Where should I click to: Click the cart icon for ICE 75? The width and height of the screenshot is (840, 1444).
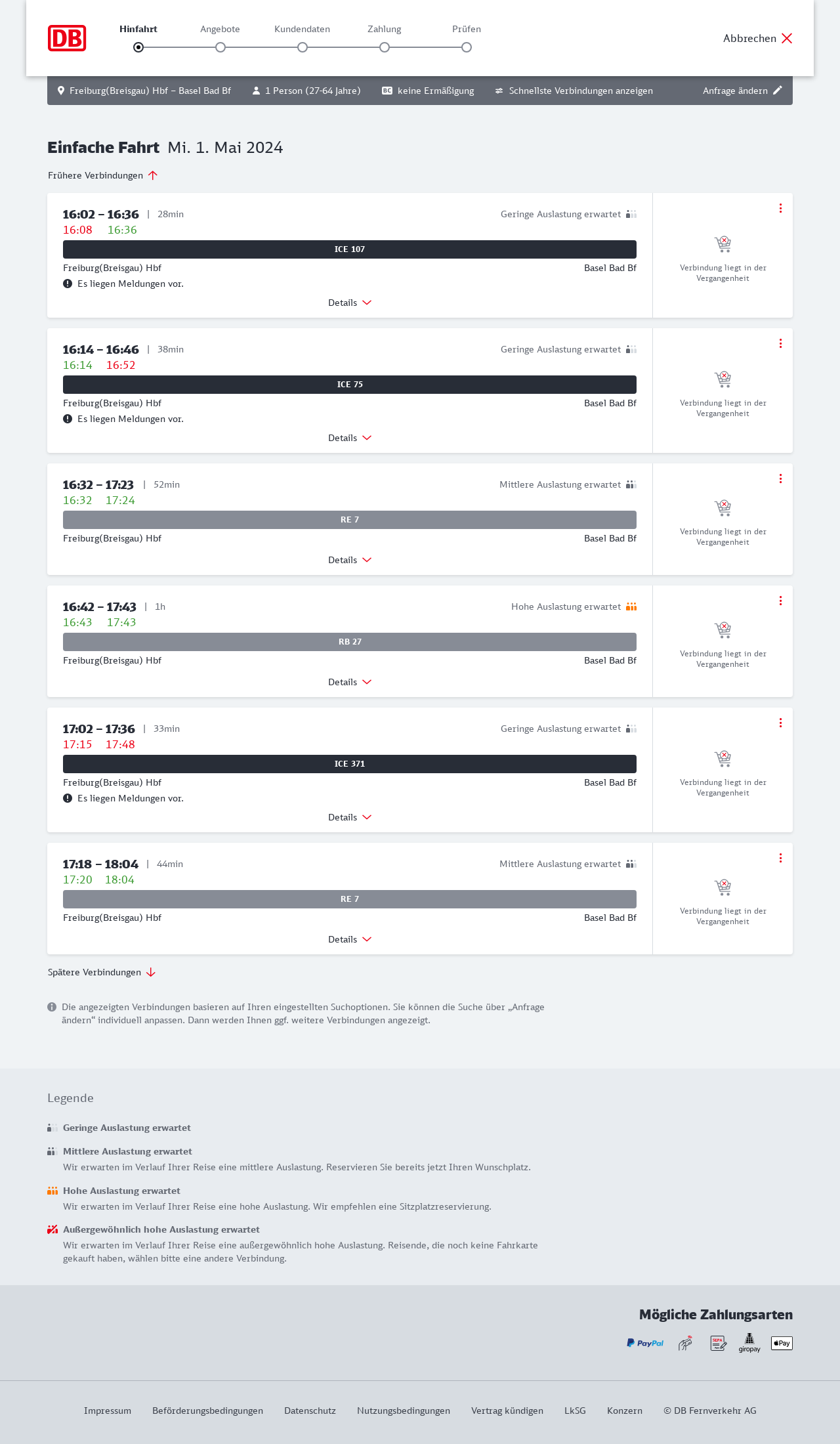pyautogui.click(x=723, y=379)
